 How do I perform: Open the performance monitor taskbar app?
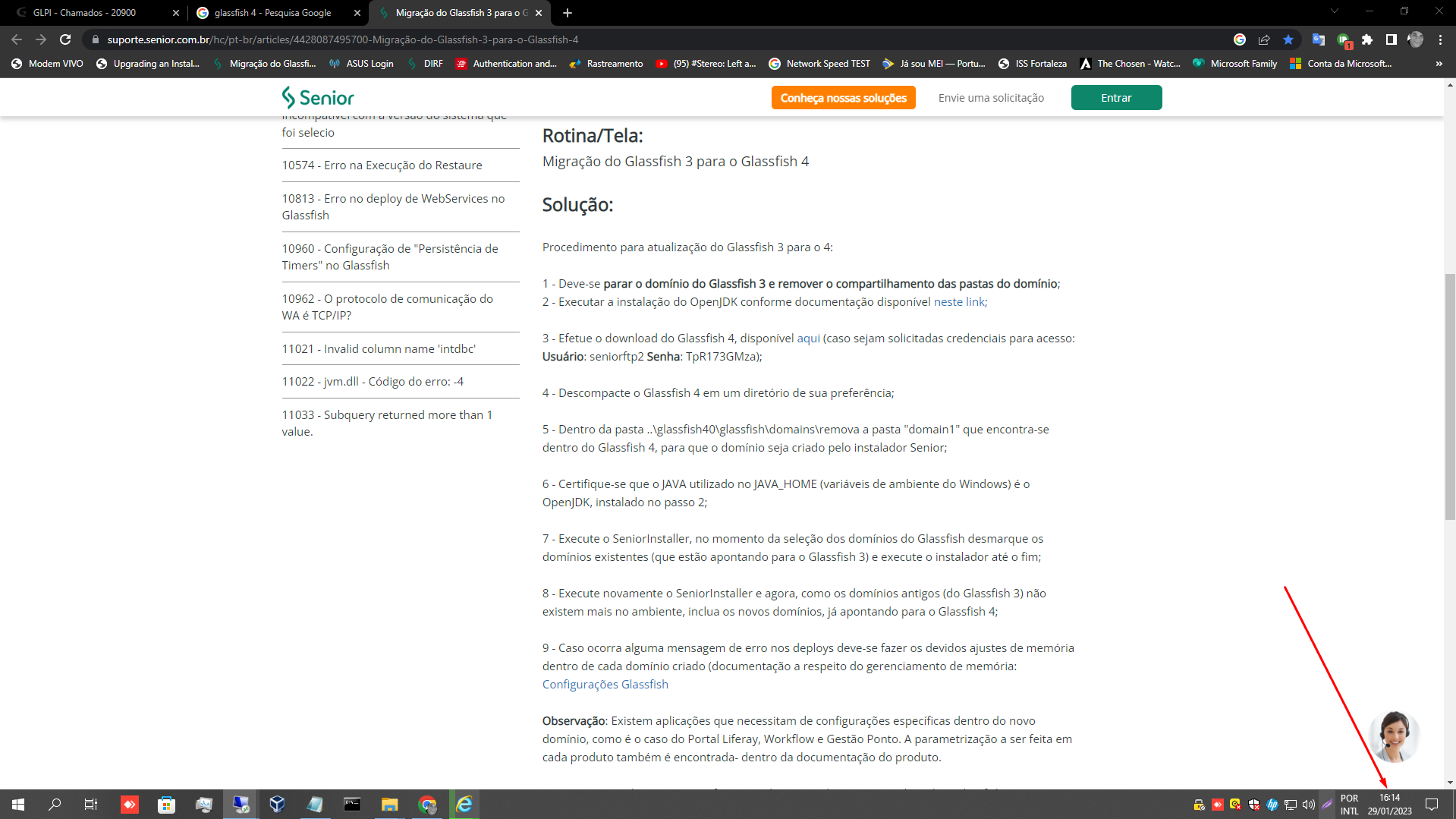[203, 804]
